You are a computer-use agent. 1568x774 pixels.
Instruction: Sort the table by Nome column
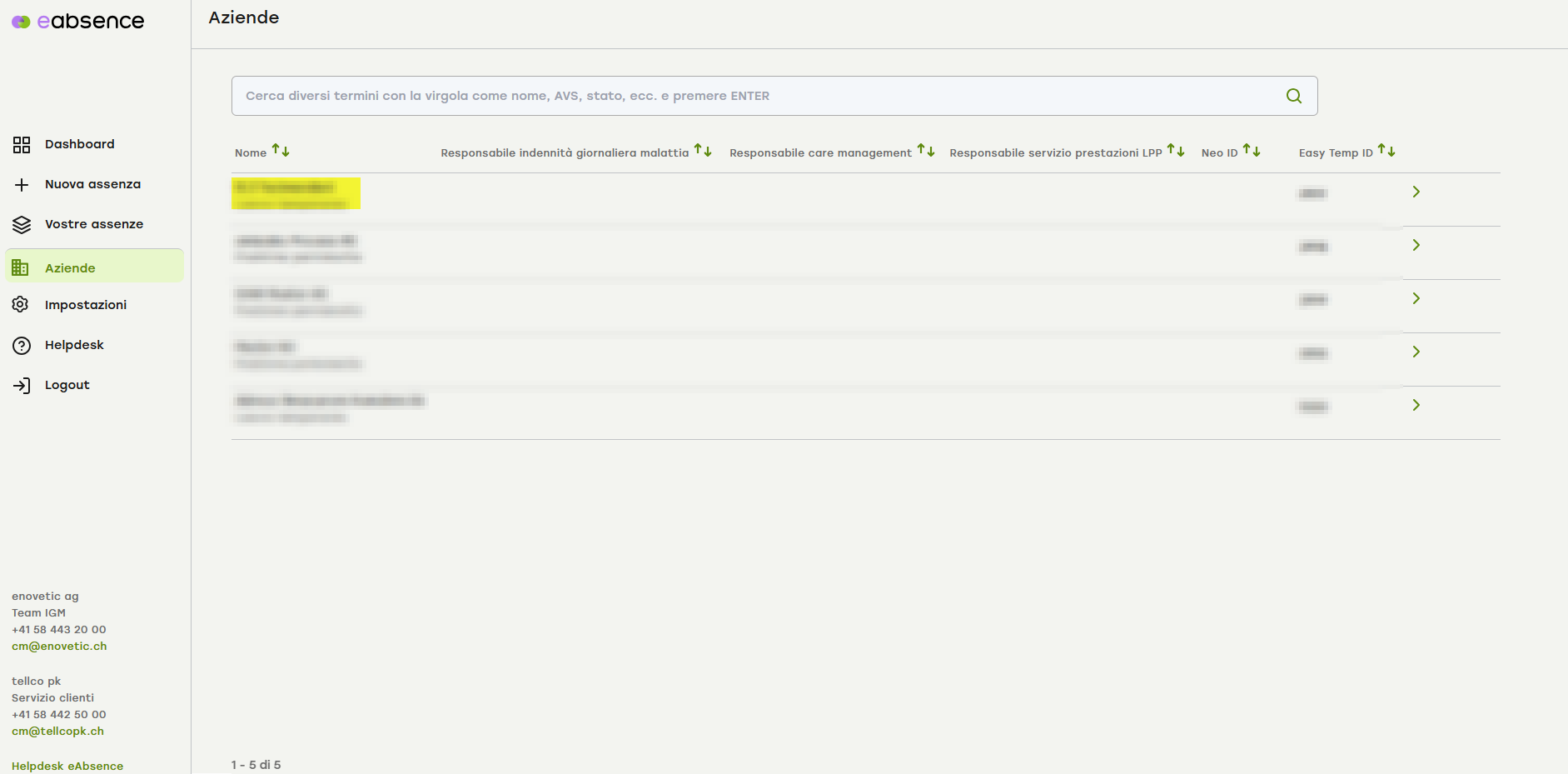tap(281, 151)
